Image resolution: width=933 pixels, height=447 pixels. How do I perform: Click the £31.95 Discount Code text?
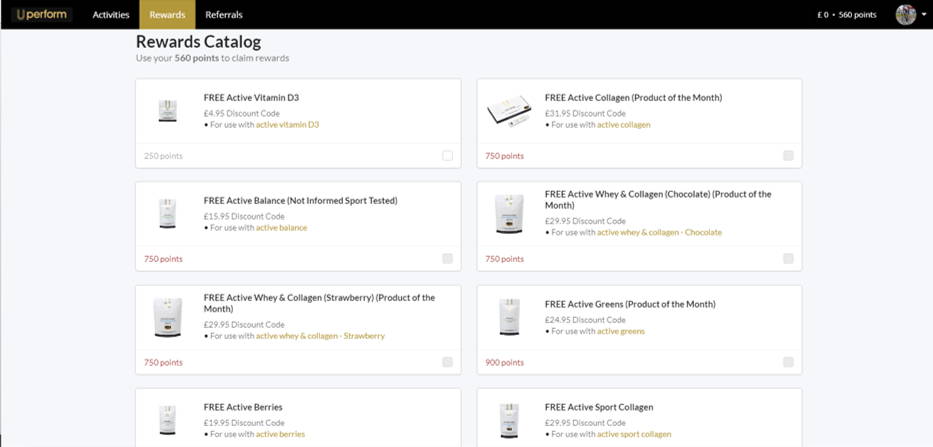(x=585, y=113)
